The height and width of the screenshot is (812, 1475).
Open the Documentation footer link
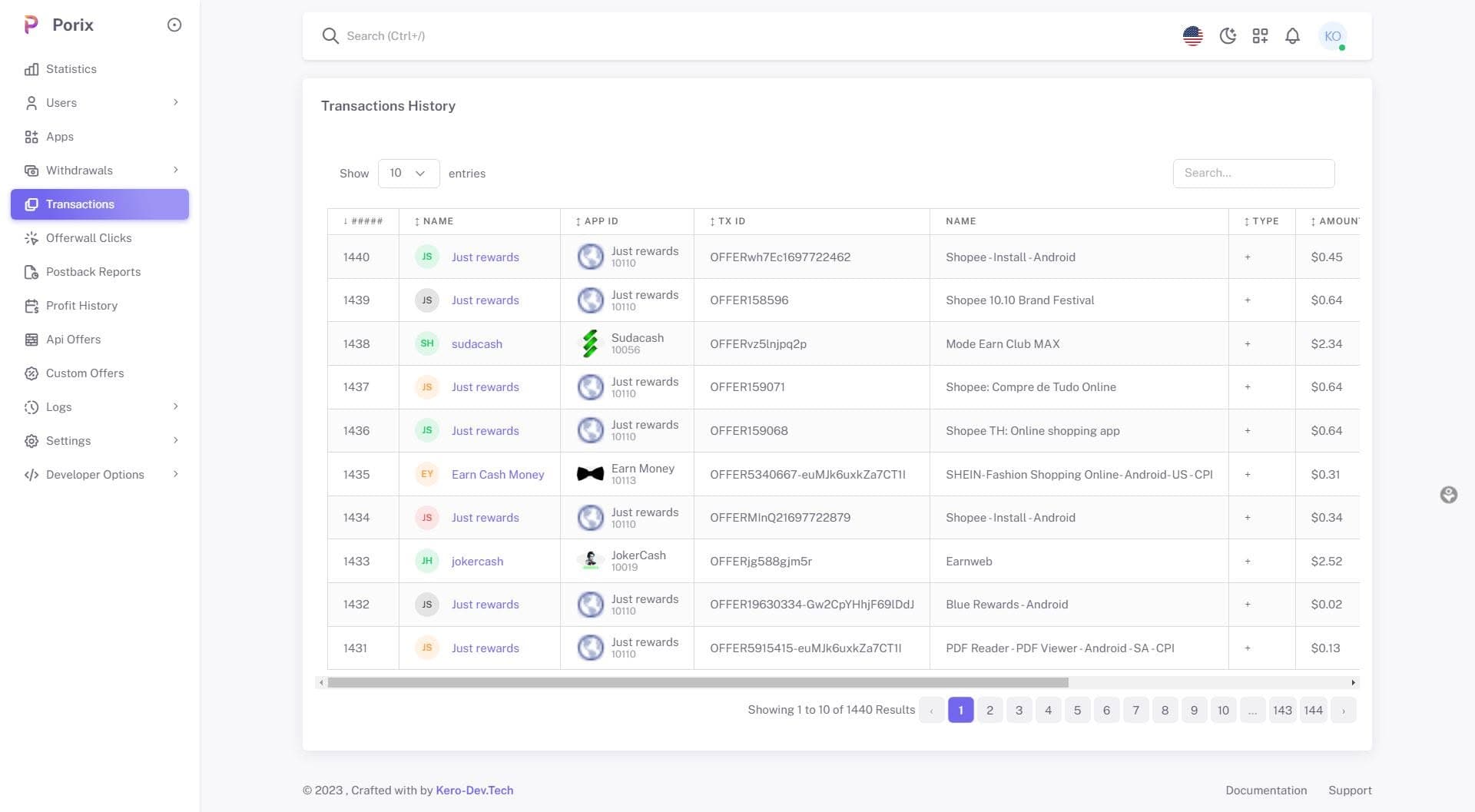(1266, 790)
